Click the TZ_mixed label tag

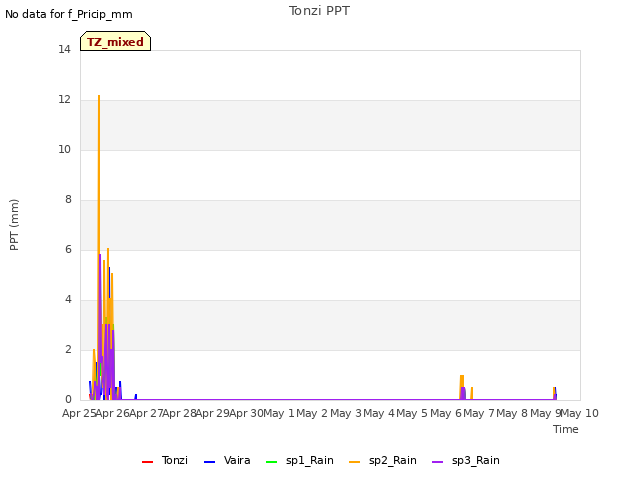116,41
